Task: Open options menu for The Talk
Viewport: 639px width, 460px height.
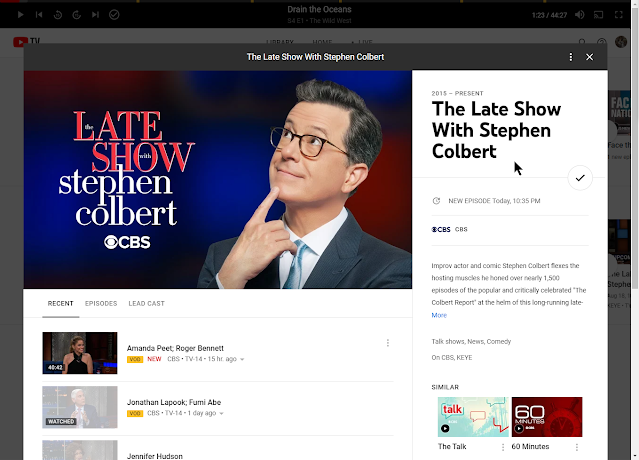Action: coord(503,447)
